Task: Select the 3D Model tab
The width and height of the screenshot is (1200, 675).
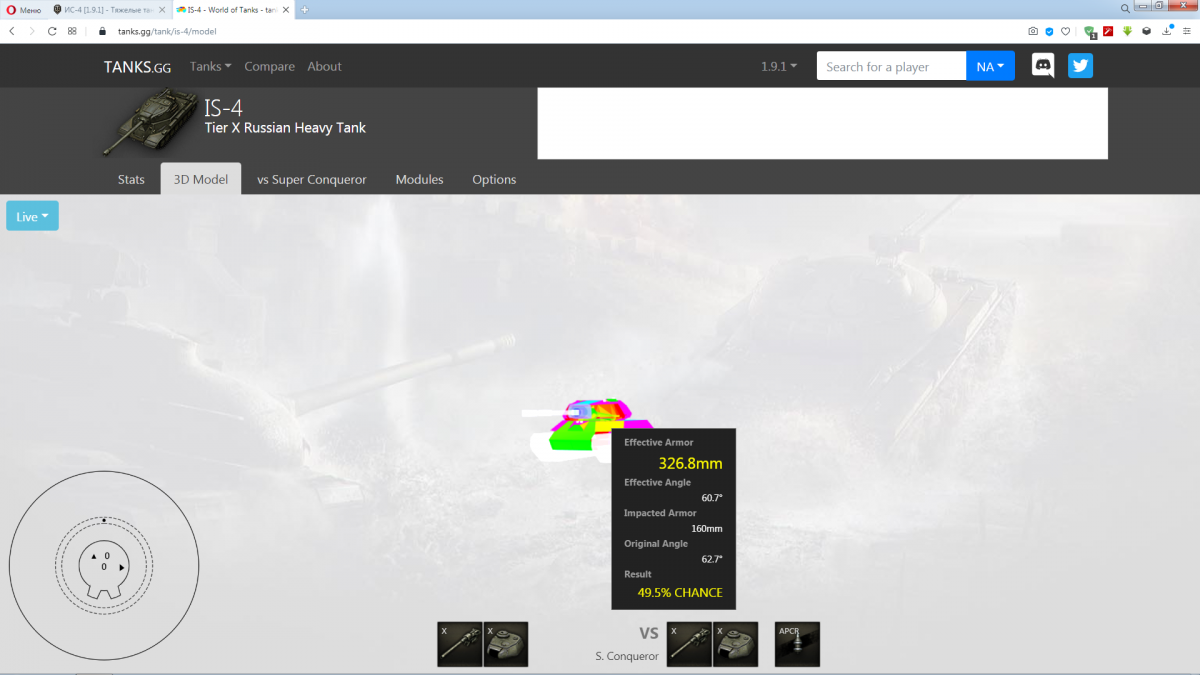Action: click(x=201, y=179)
